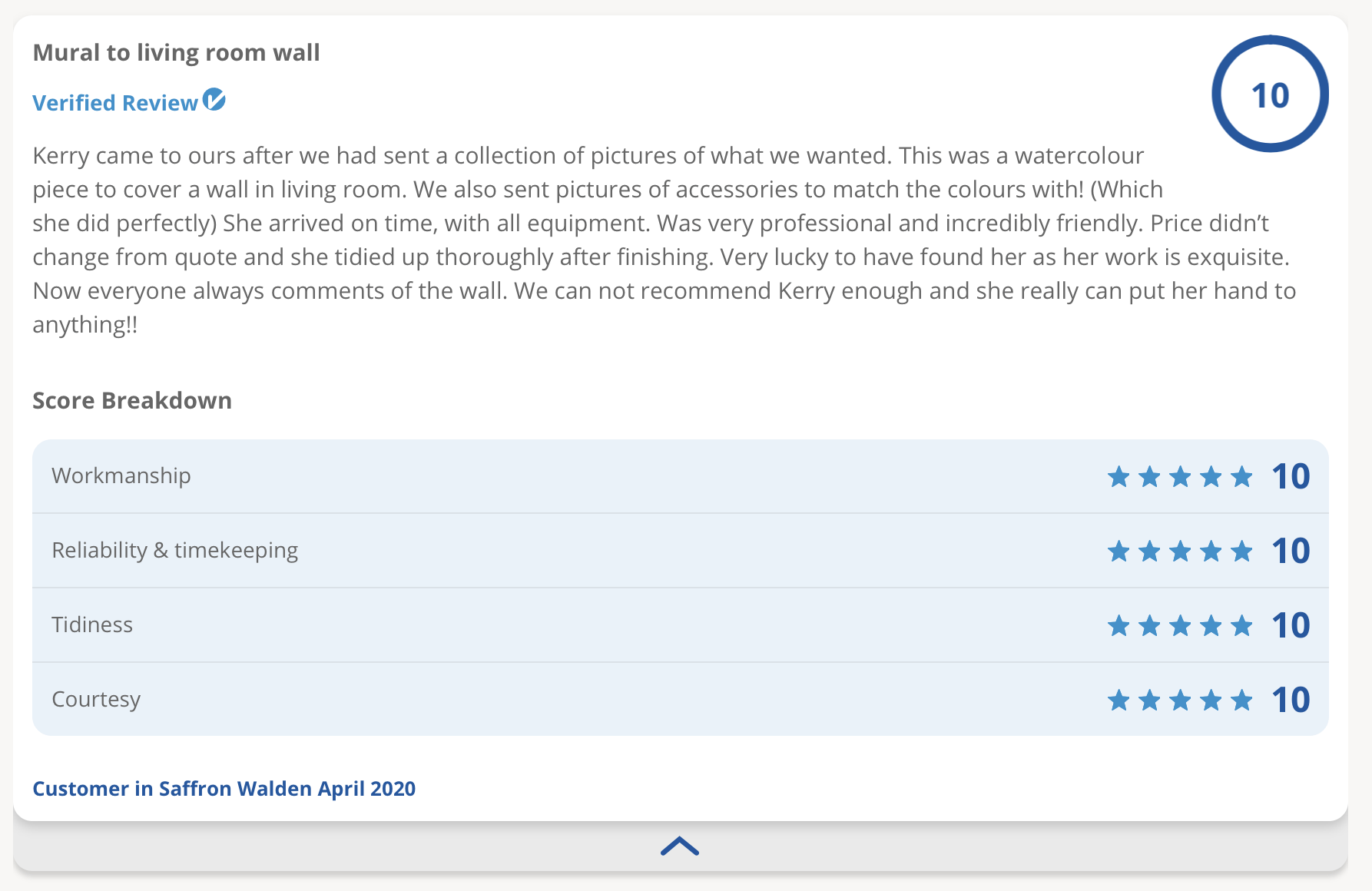The image size is (1372, 891).
Task: Select the last Courtesy star
Action: [x=1241, y=701]
